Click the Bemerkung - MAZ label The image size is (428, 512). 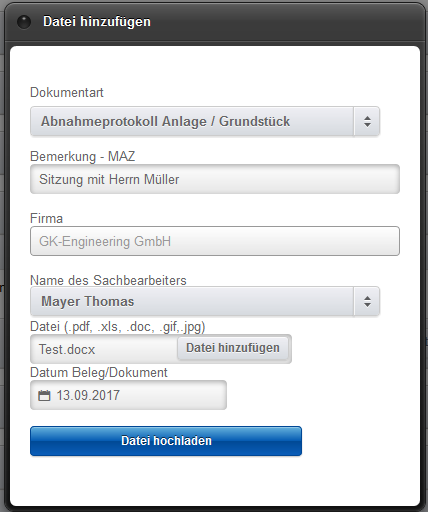(83, 156)
